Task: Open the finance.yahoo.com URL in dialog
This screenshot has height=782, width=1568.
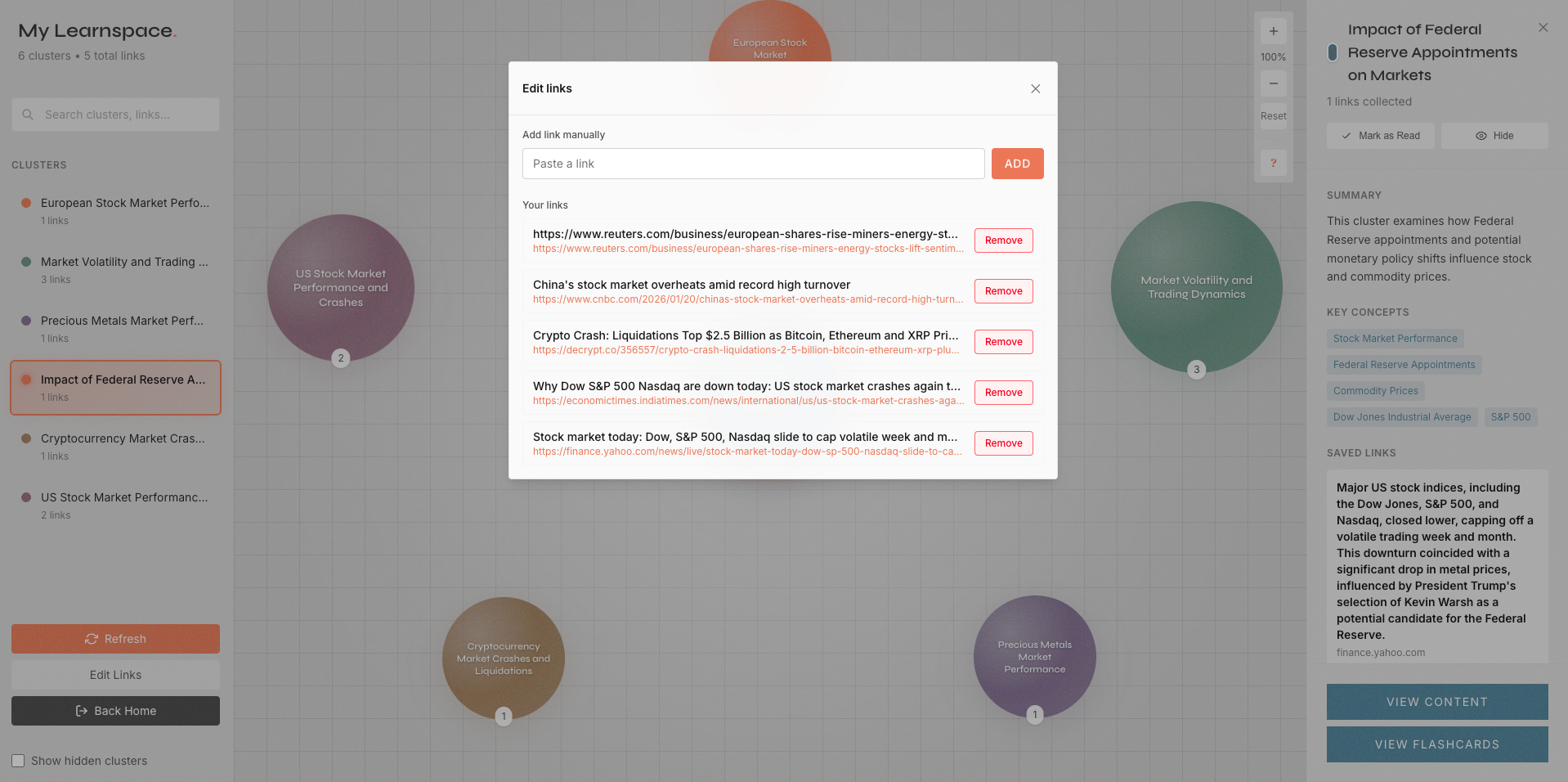Action: [747, 452]
